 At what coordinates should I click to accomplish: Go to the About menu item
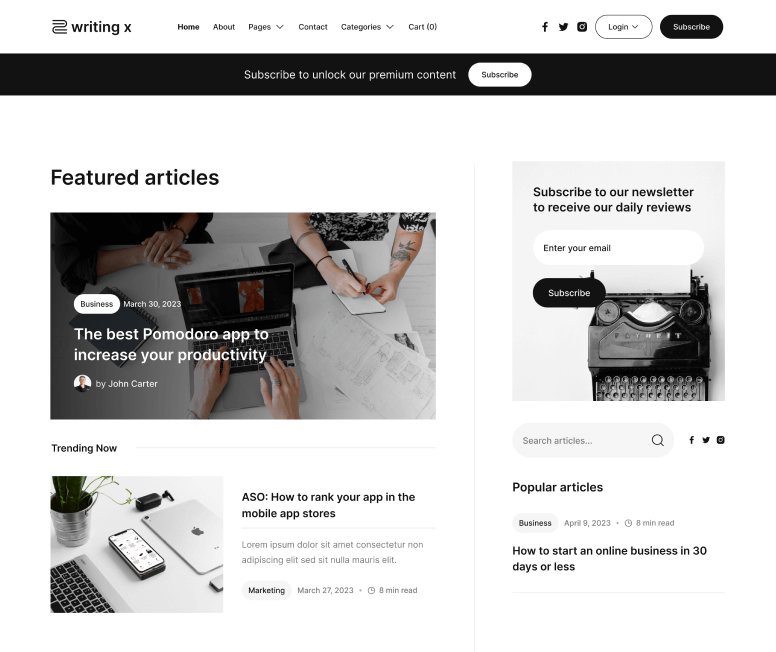(224, 27)
